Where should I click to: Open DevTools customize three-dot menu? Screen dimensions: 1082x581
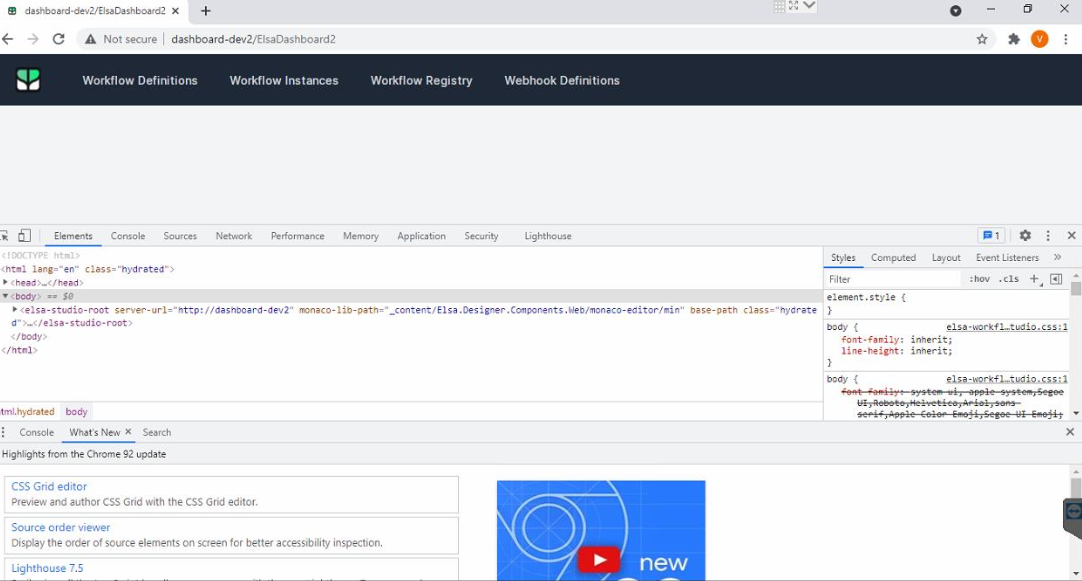[1048, 236]
